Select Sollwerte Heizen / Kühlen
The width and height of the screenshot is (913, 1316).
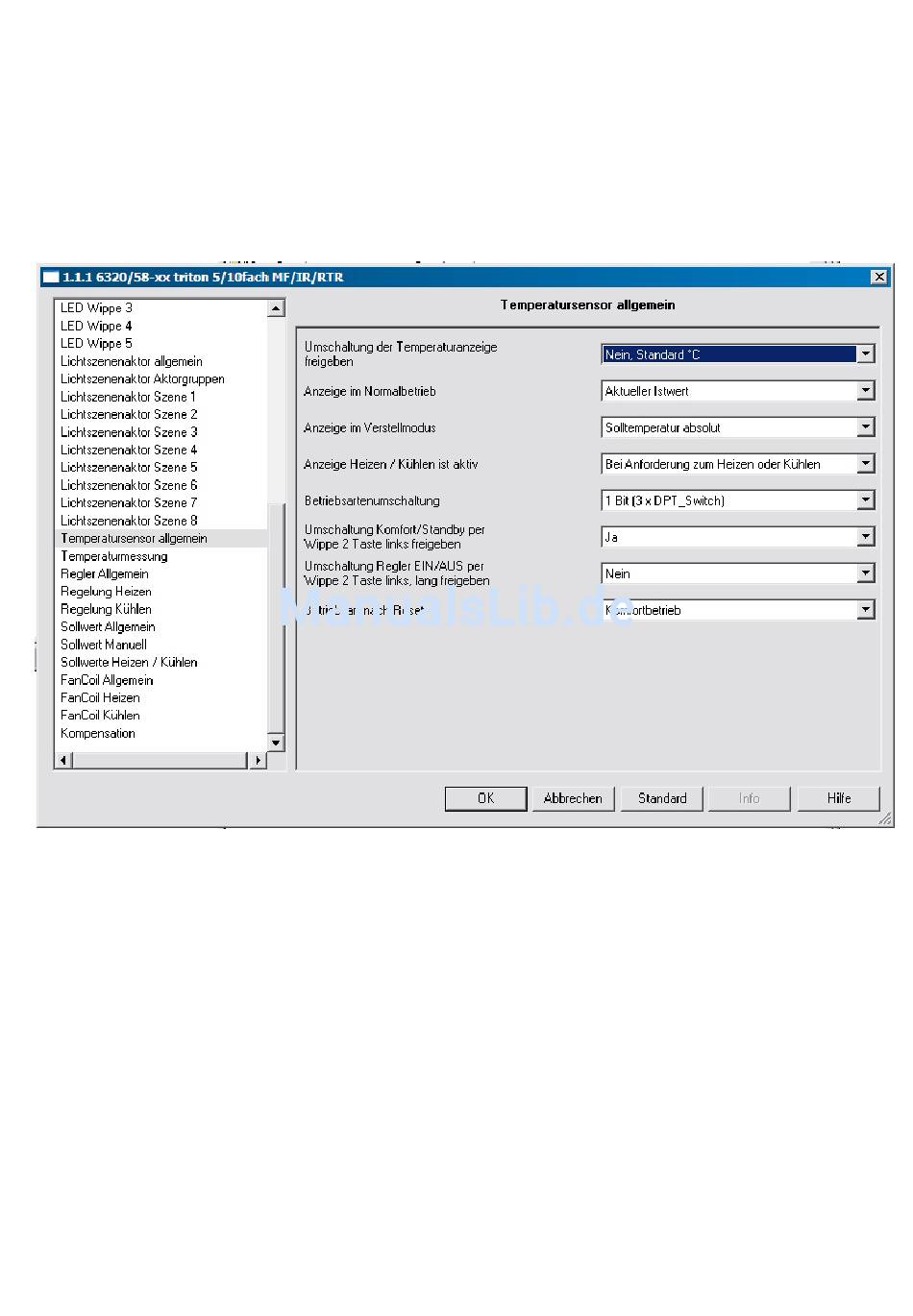tap(129, 662)
